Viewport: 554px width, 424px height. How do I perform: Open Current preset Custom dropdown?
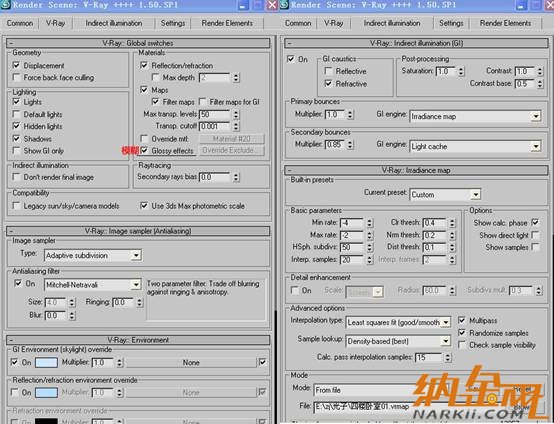[445, 194]
